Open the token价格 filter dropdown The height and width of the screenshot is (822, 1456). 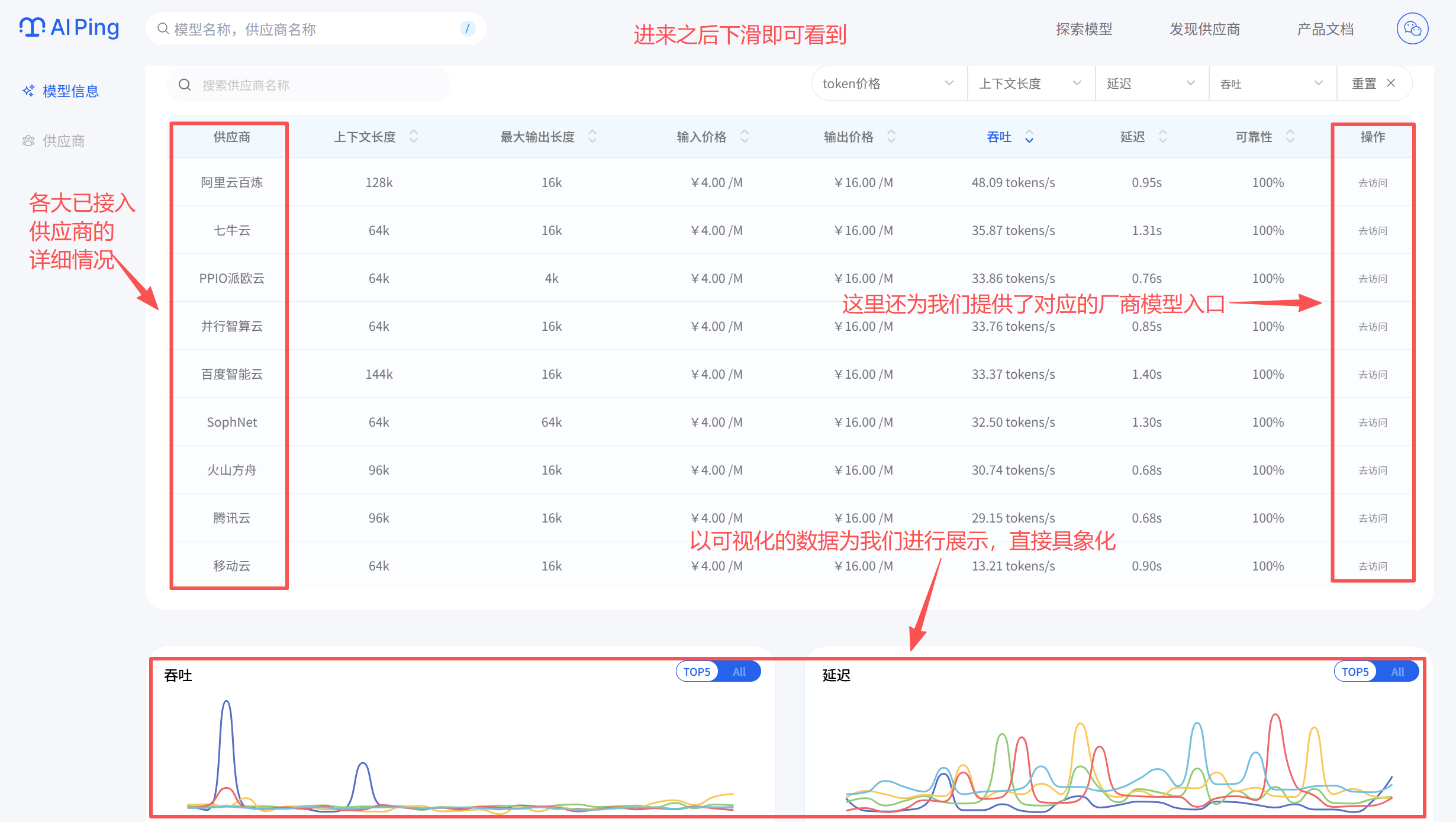click(x=890, y=83)
